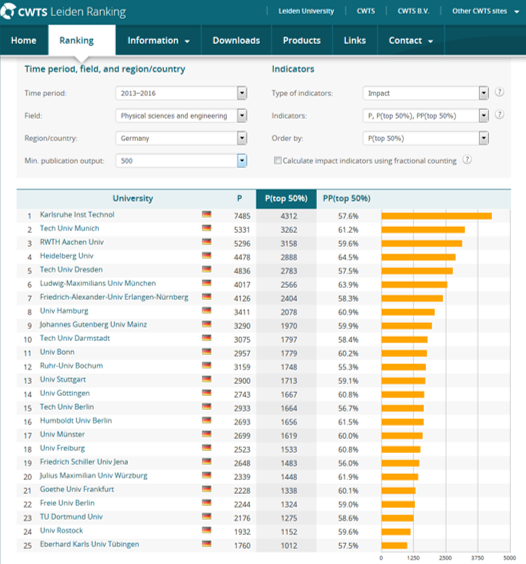The width and height of the screenshot is (526, 564).
Task: Open the Order by dropdown
Action: [426, 138]
